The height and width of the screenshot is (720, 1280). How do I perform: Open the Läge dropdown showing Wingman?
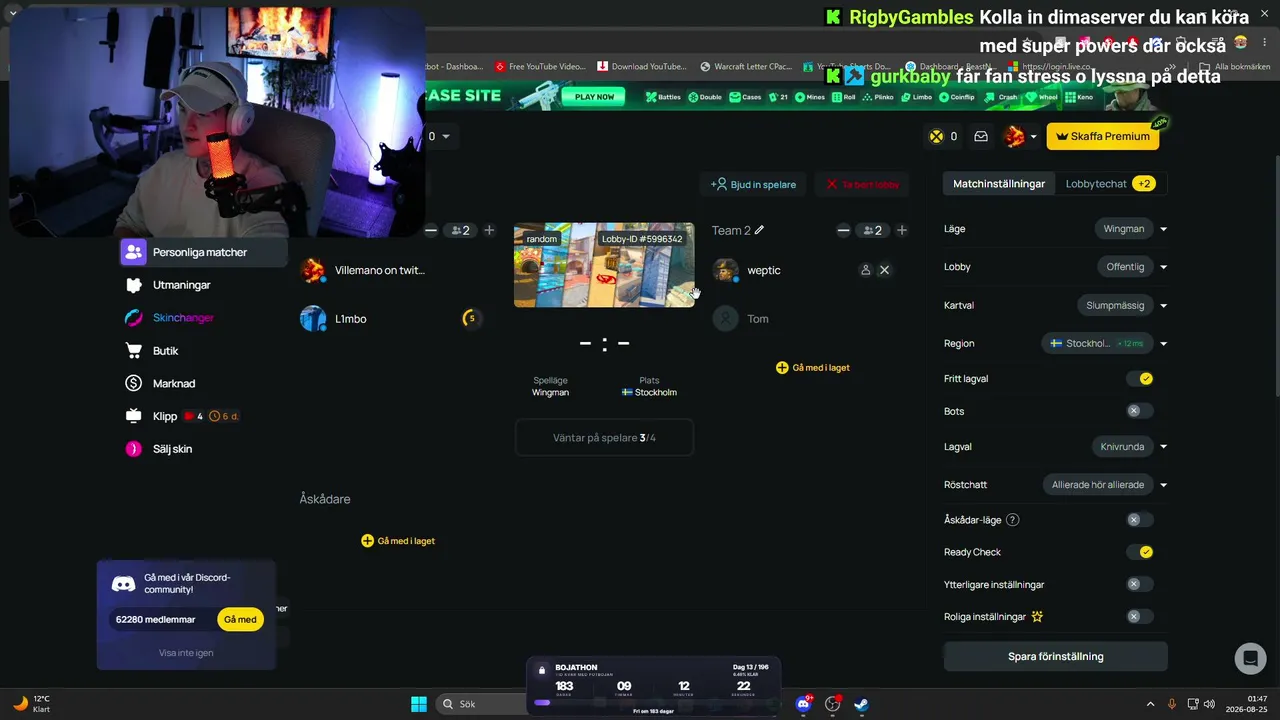[x=1132, y=229]
